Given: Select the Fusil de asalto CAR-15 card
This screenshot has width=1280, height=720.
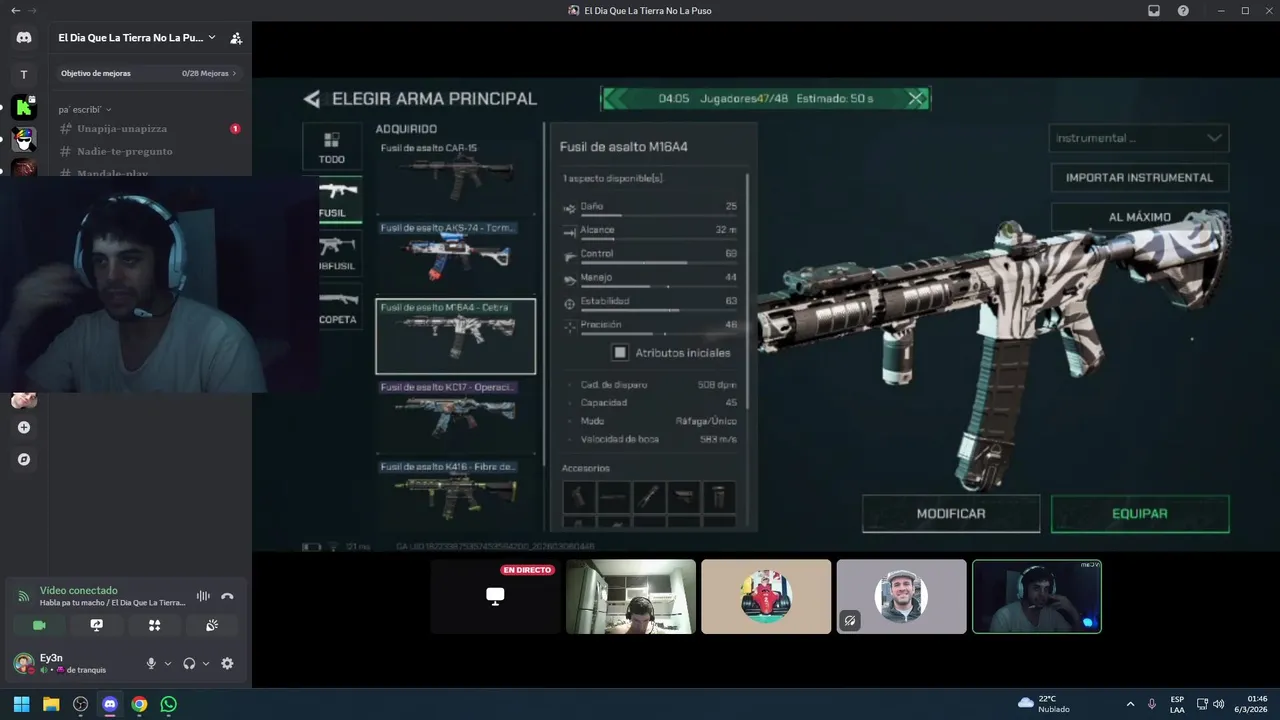Looking at the screenshot, I should coord(456,176).
